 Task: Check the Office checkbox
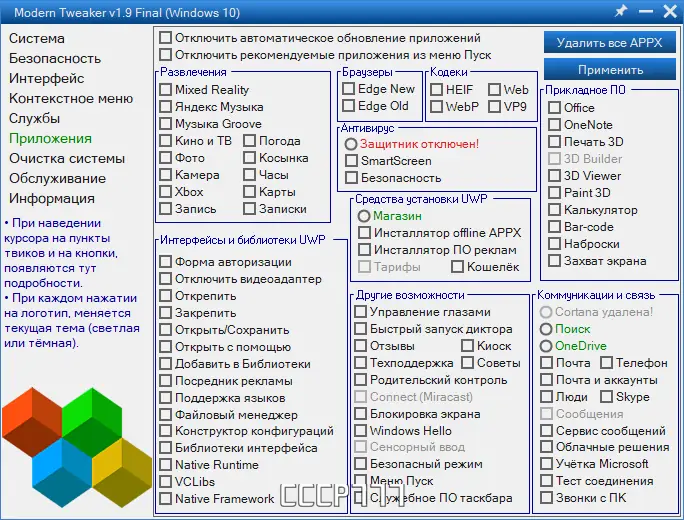(x=554, y=107)
